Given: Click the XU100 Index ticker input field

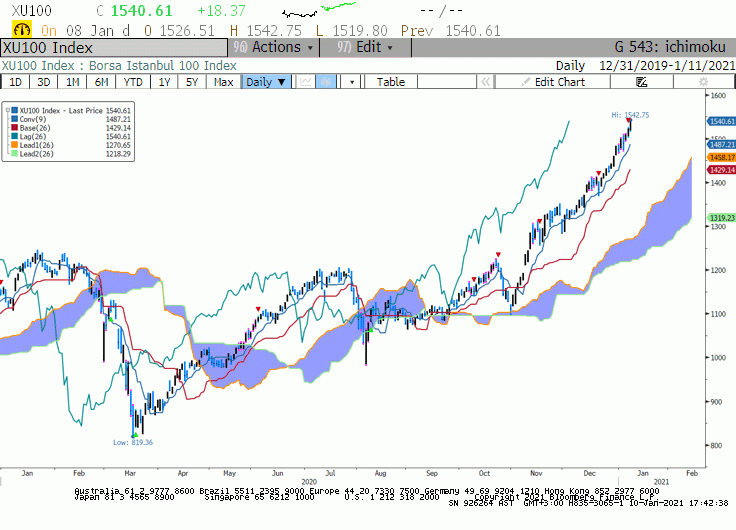Looking at the screenshot, I should pyautogui.click(x=114, y=48).
